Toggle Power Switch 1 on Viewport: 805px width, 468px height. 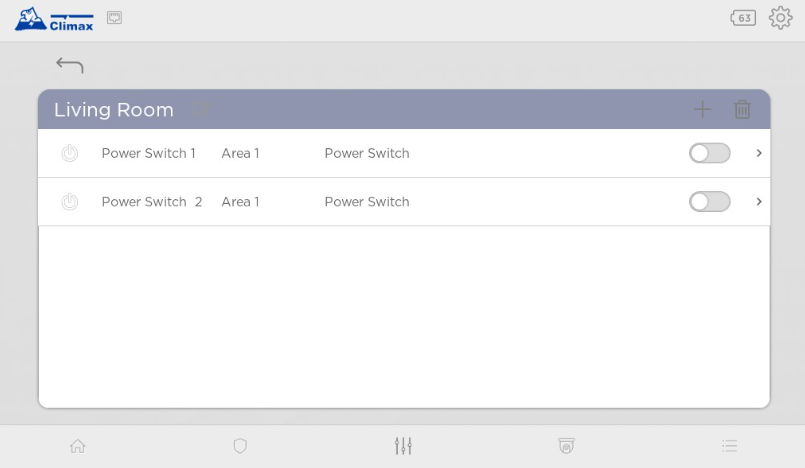(x=709, y=153)
